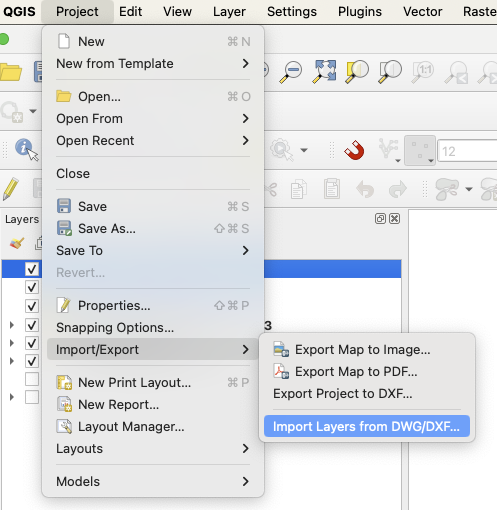Toggle the snapping magnet icon
Viewport: 497px width, 510px height.
354,150
